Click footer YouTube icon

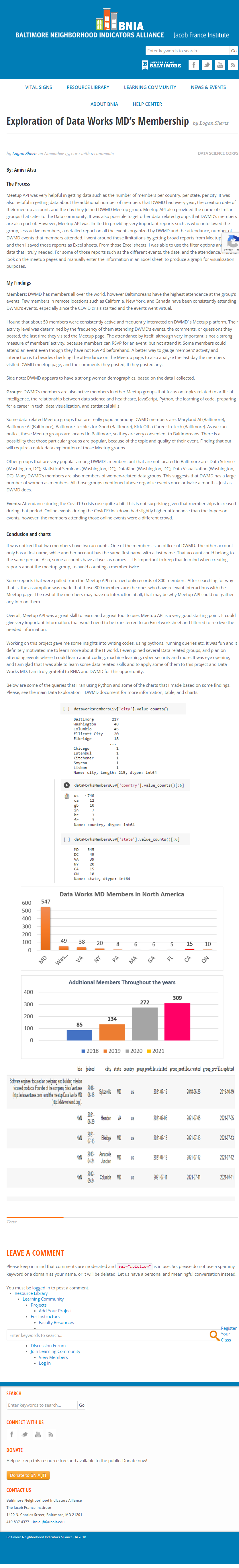click(38, 1434)
